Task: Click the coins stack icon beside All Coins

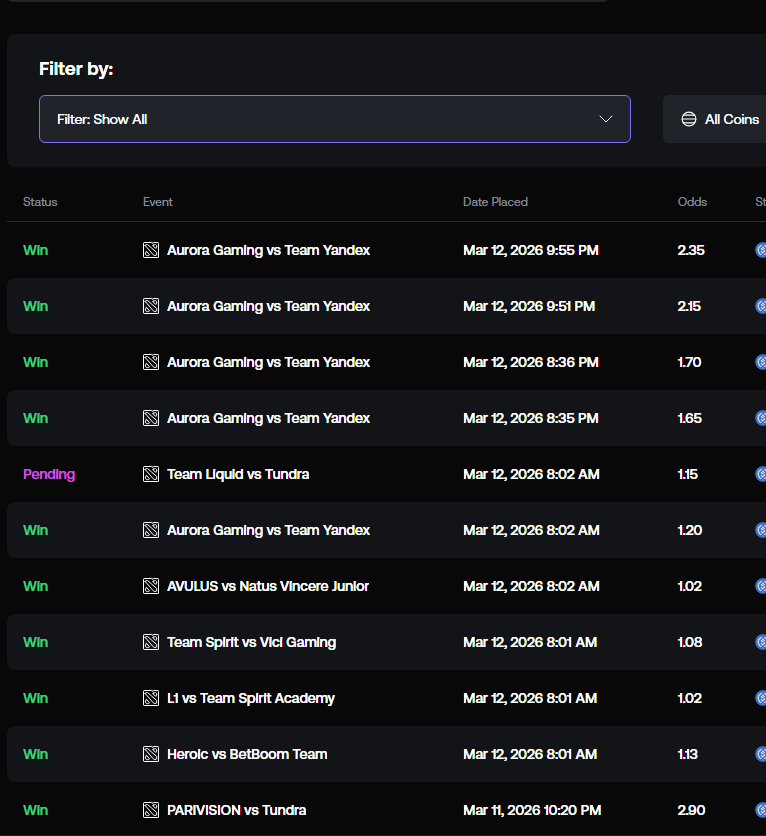Action: [689, 119]
